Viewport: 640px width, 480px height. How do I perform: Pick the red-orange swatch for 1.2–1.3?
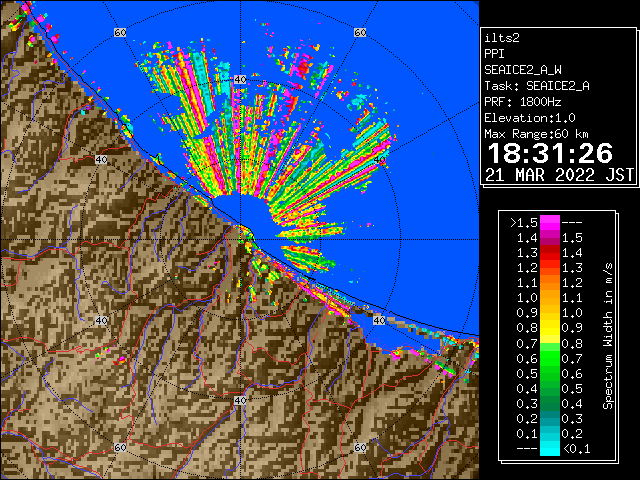(550, 268)
